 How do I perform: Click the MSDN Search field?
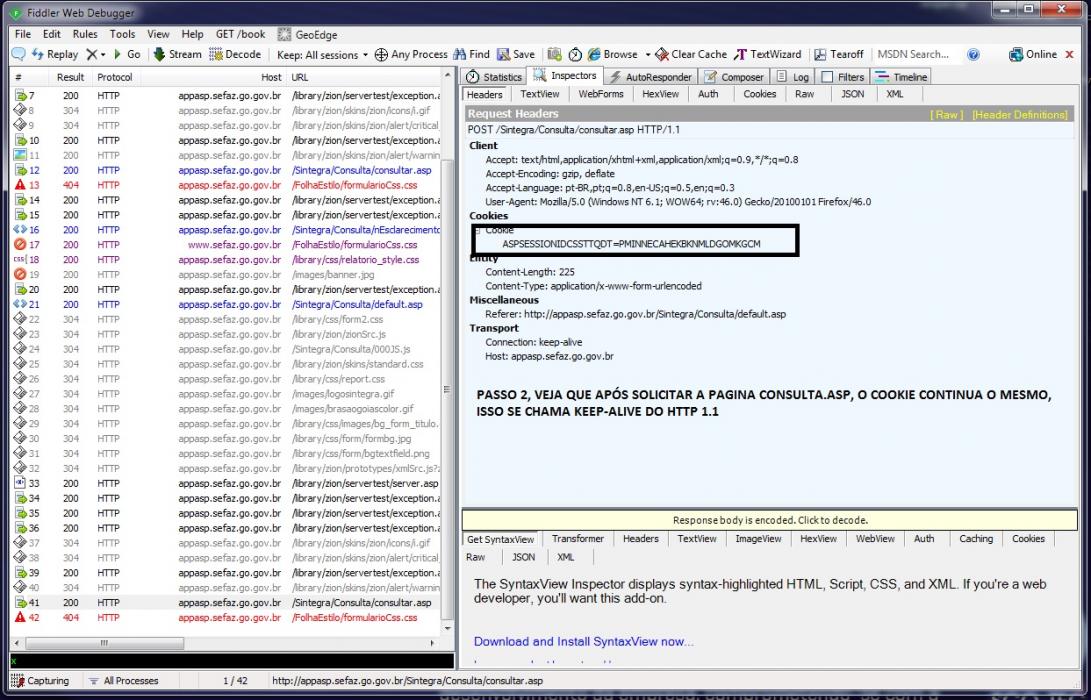(914, 54)
